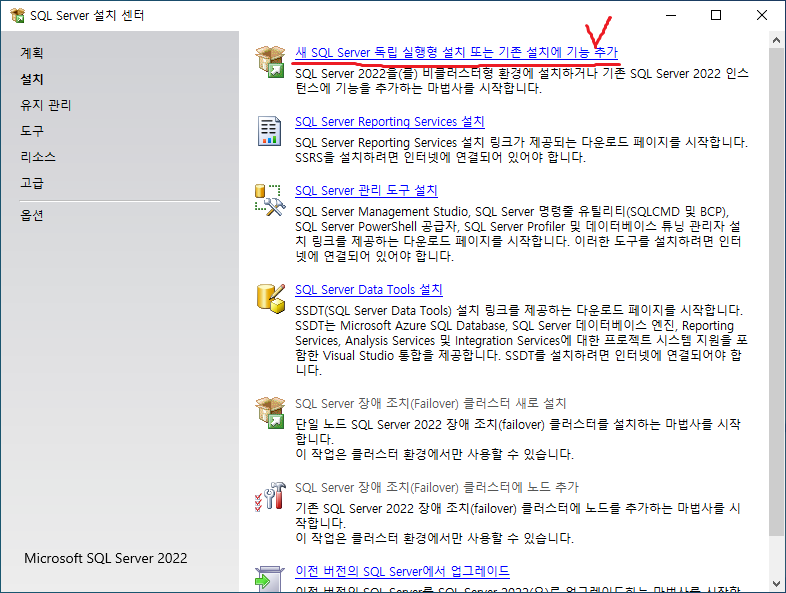The height and width of the screenshot is (593, 786).
Task: Switch to the 유지 관리 page
Action: [x=46, y=105]
